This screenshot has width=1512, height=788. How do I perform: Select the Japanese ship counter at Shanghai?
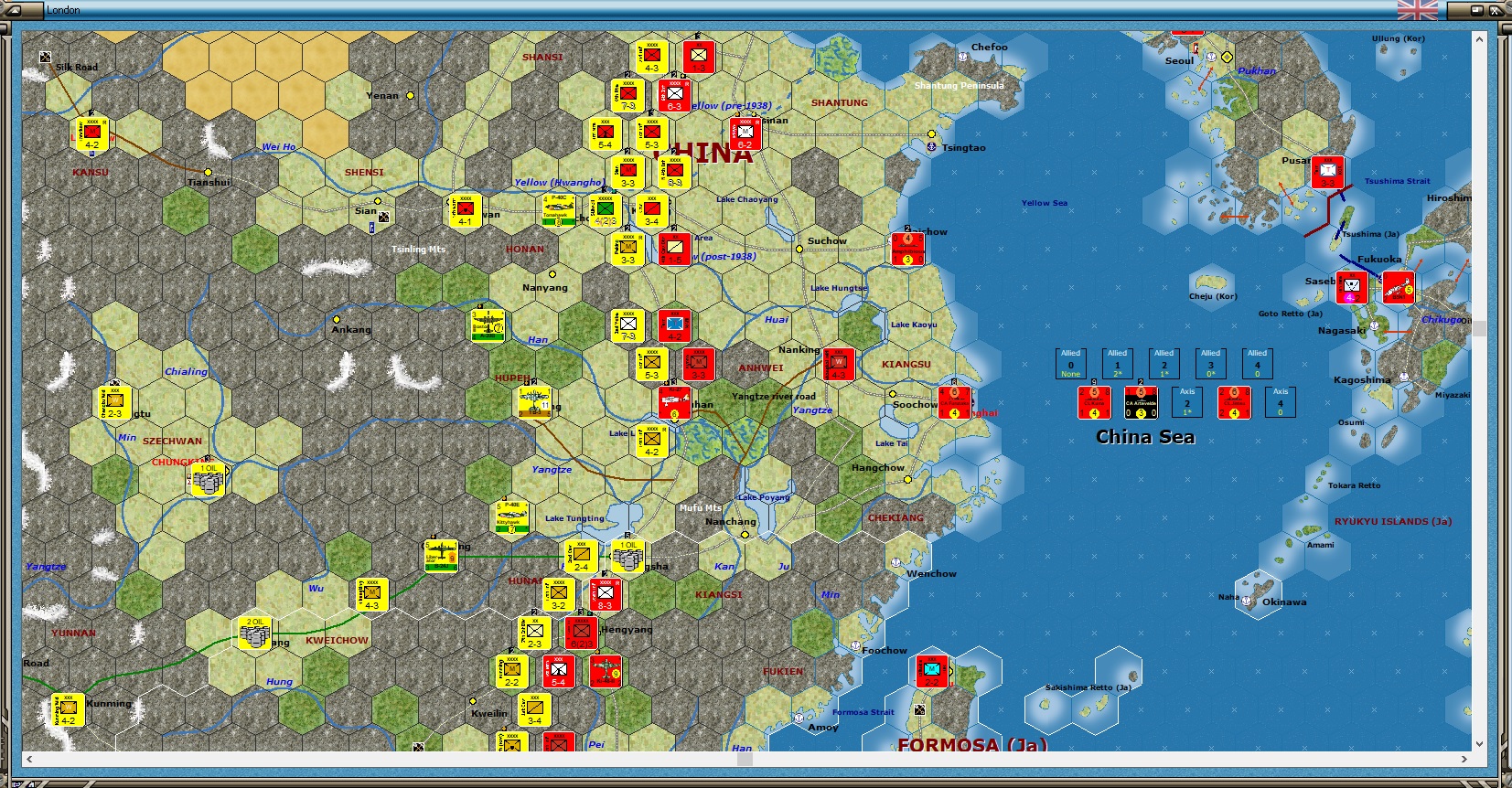(x=955, y=402)
